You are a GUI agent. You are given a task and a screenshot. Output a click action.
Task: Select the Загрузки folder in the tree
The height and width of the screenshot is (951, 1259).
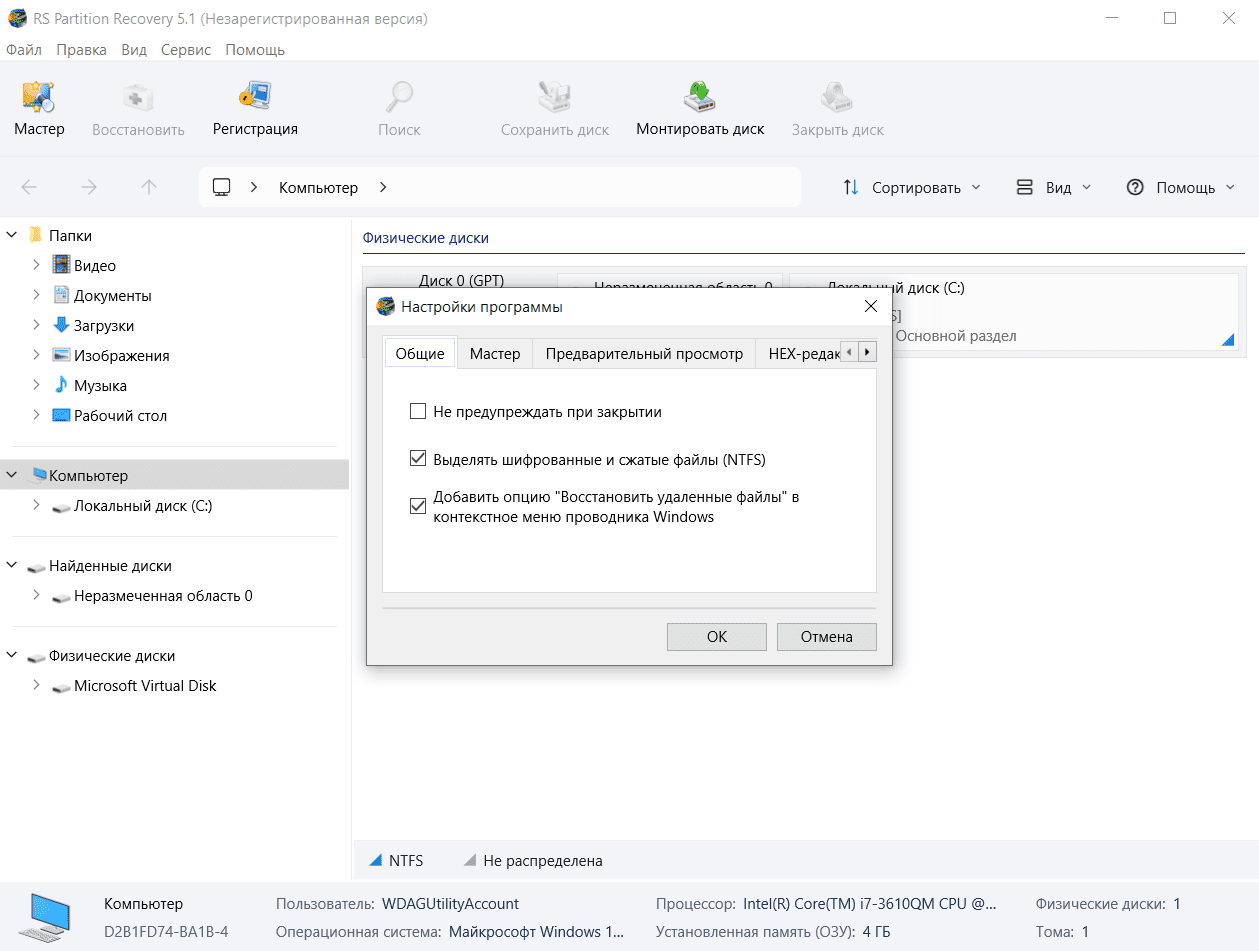click(104, 326)
